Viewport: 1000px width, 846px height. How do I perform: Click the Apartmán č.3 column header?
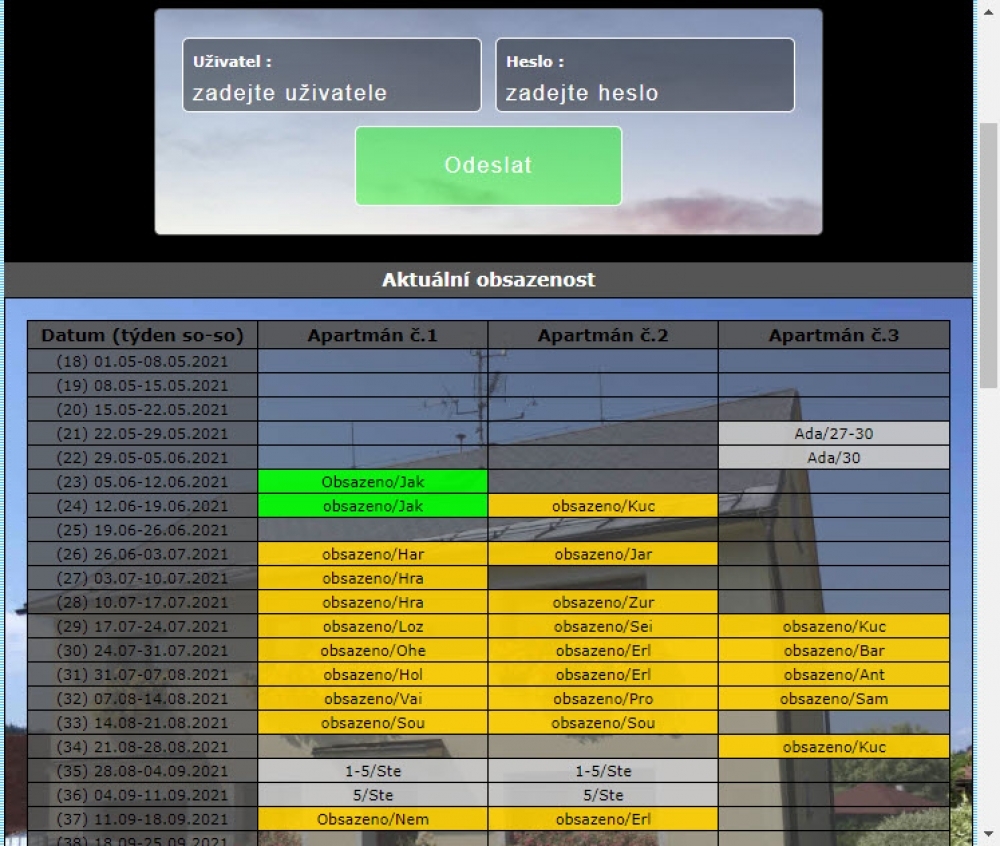click(834, 335)
